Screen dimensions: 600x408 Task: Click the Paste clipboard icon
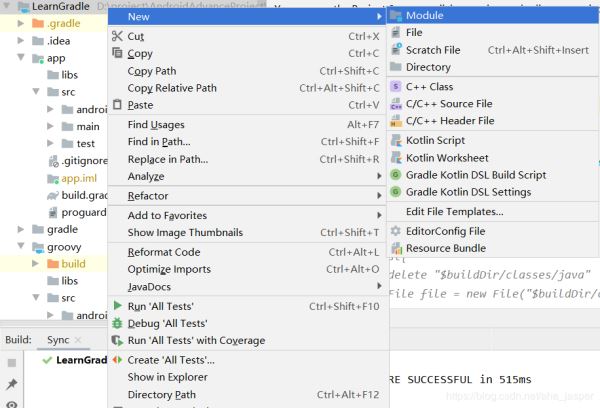pos(117,105)
